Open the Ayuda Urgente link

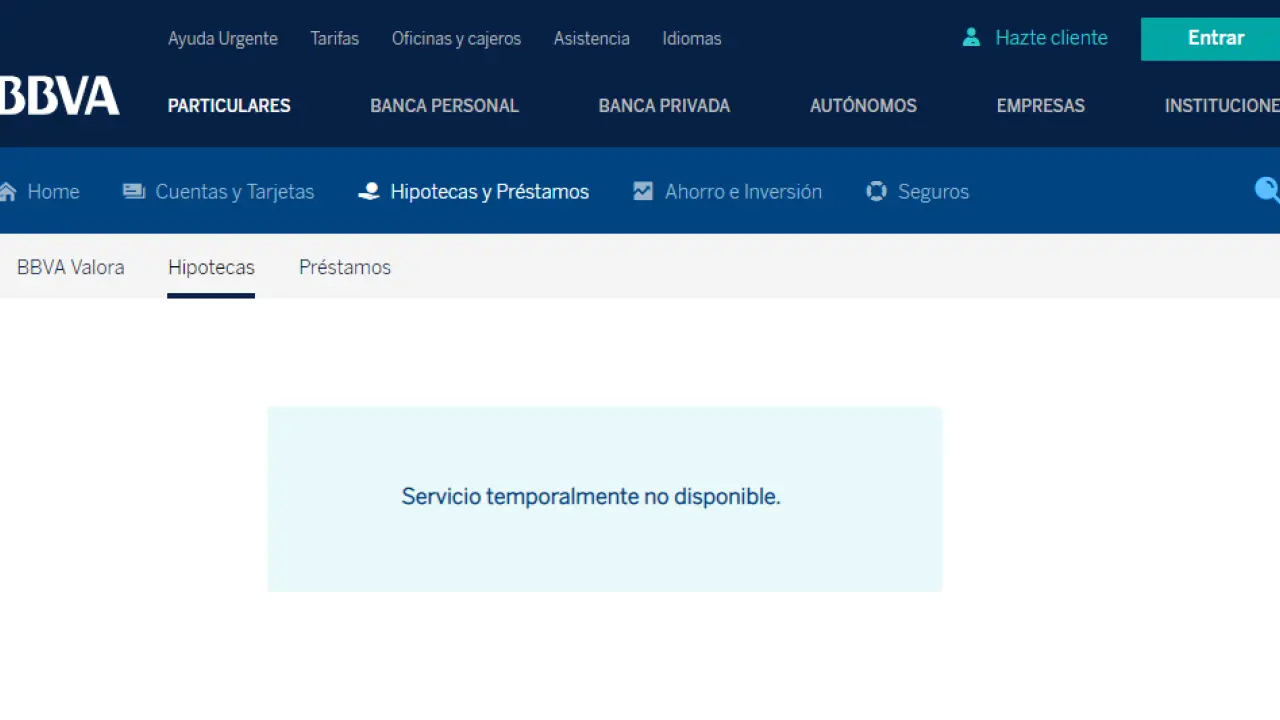click(223, 39)
